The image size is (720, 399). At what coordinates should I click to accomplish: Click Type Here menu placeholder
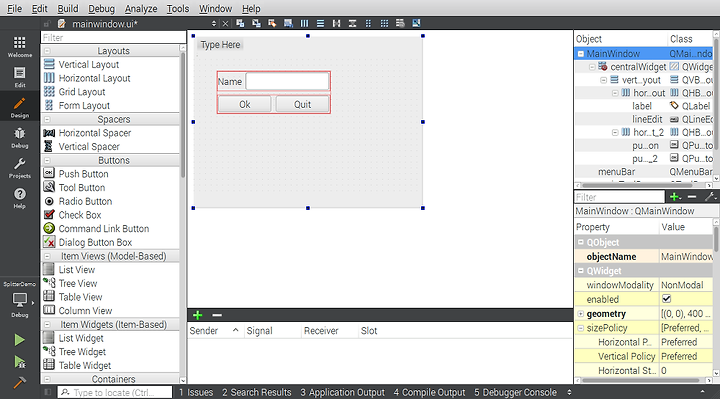220,45
